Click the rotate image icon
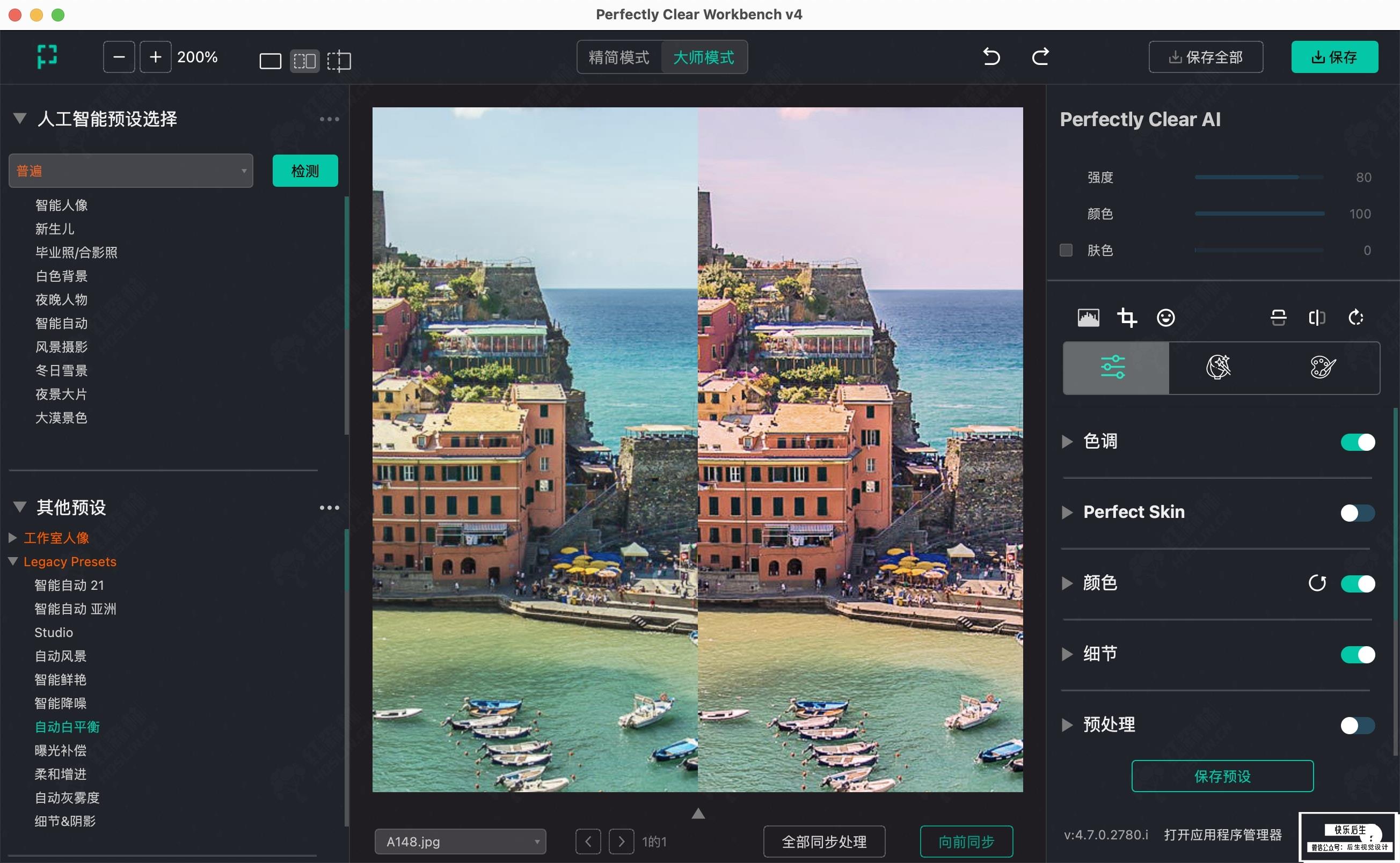Image resolution: width=1400 pixels, height=863 pixels. (x=1355, y=317)
